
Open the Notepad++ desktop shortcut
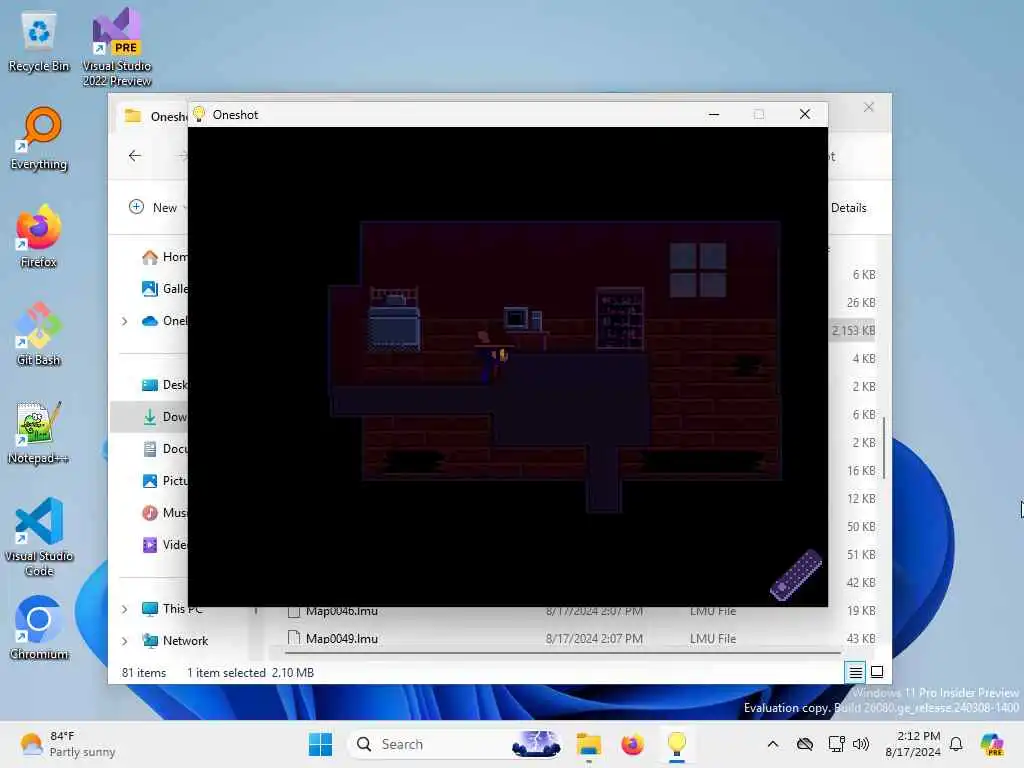[x=39, y=432]
